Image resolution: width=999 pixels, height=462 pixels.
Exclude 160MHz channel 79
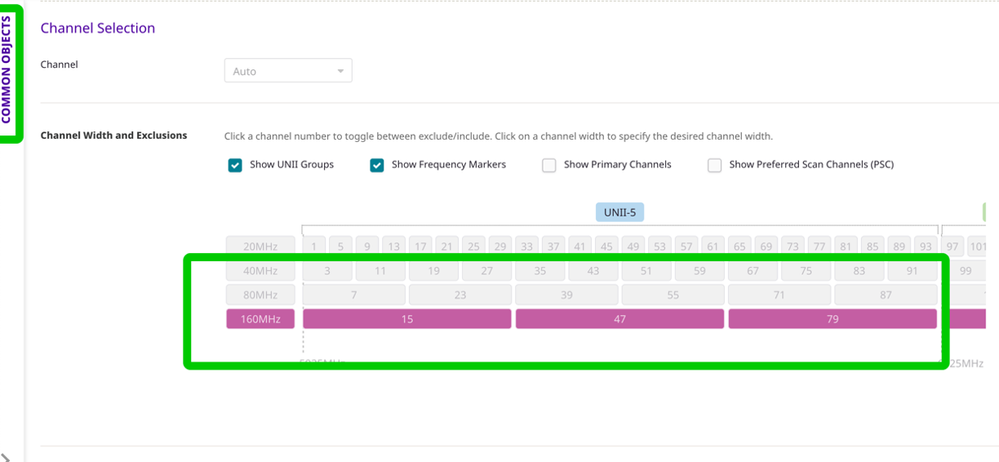pyautogui.click(x=832, y=319)
